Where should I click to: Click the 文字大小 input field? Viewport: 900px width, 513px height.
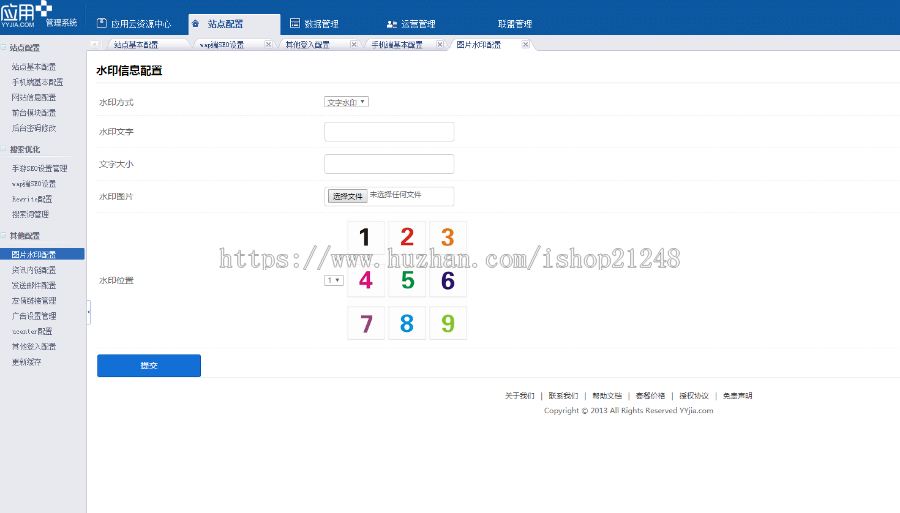pos(389,164)
